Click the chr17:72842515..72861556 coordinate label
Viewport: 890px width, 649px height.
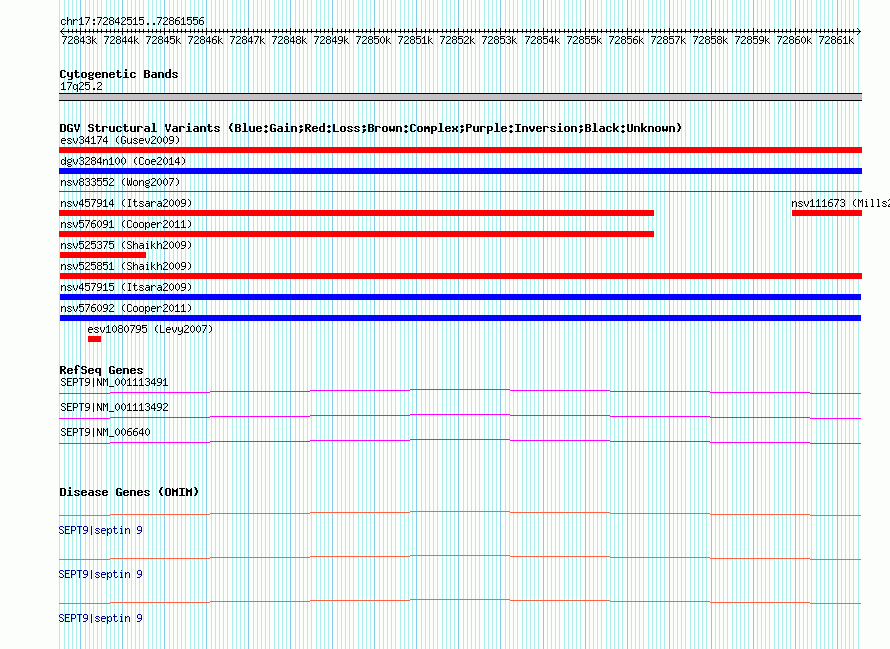click(132, 21)
